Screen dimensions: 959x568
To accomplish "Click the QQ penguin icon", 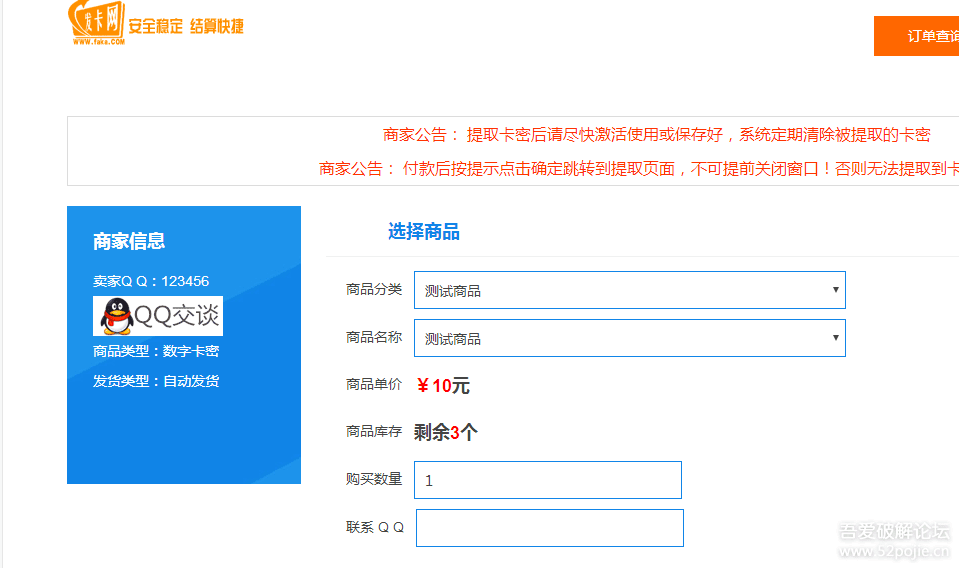I will [117, 316].
